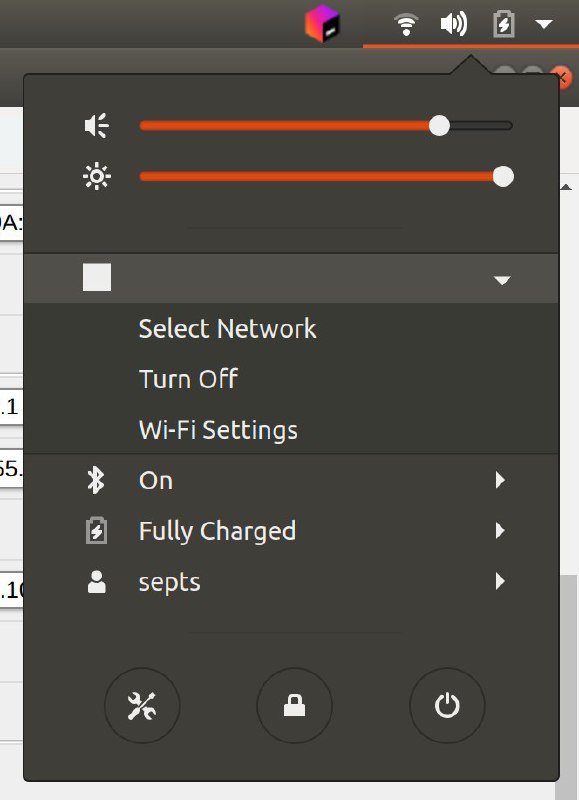Screen dimensions: 579x800
Task: Open Wi-Fi Settings
Action: [218, 430]
